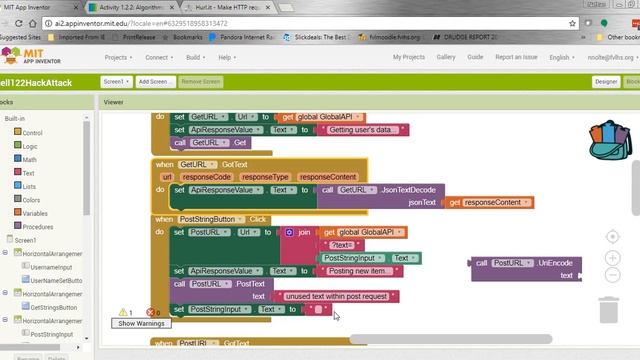Open the Guide link
This screenshot has height=360, width=640.
(475, 57)
